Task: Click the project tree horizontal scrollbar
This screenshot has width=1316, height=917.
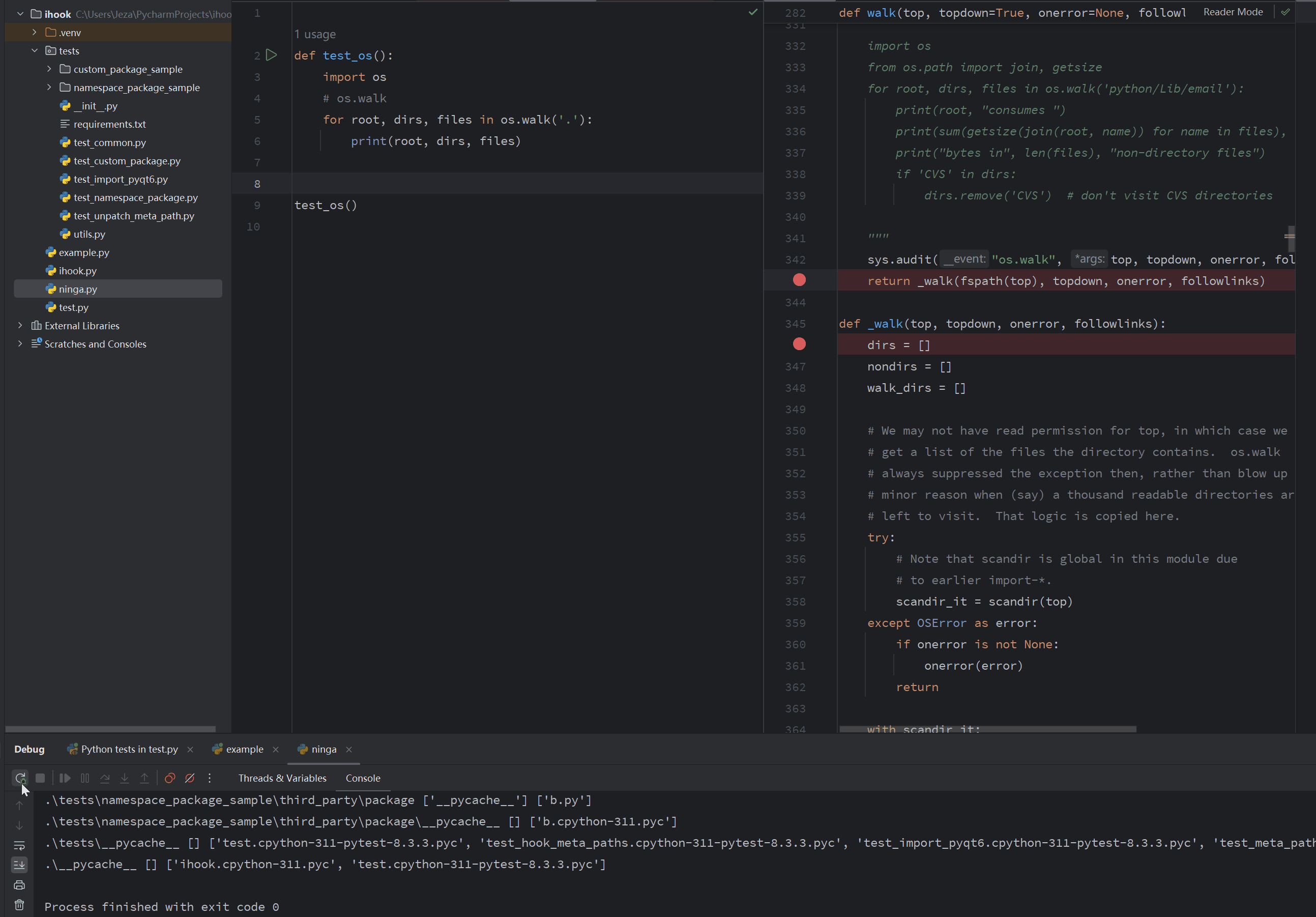Action: (110, 729)
